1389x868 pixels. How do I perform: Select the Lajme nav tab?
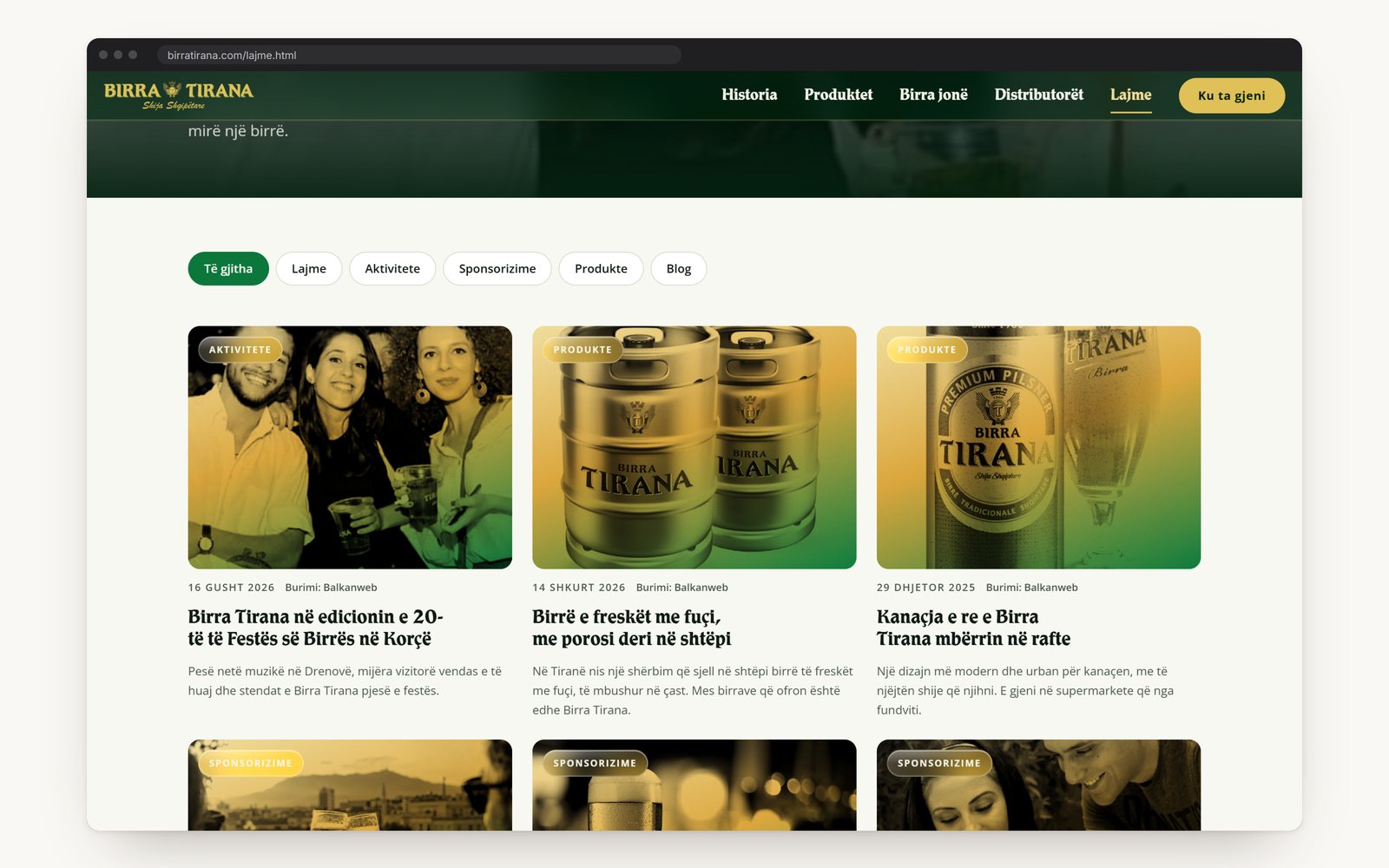pyautogui.click(x=1130, y=95)
